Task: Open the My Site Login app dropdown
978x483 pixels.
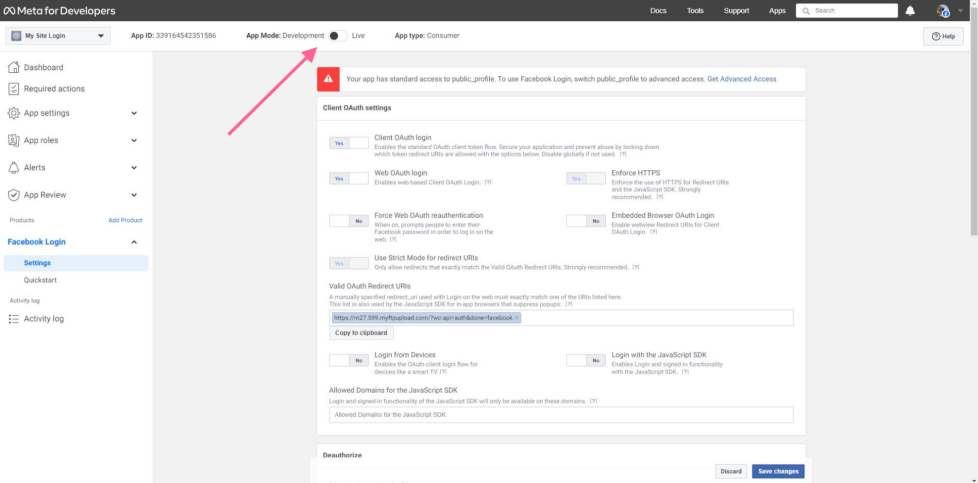Action: [58, 36]
